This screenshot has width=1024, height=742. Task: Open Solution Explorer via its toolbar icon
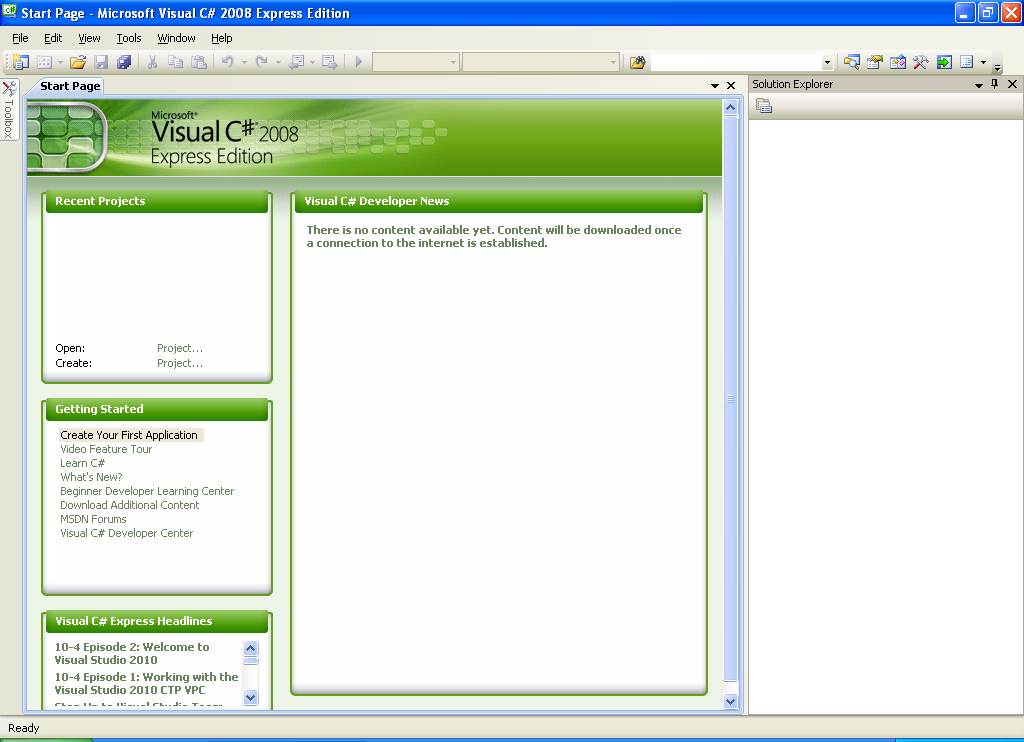851,62
